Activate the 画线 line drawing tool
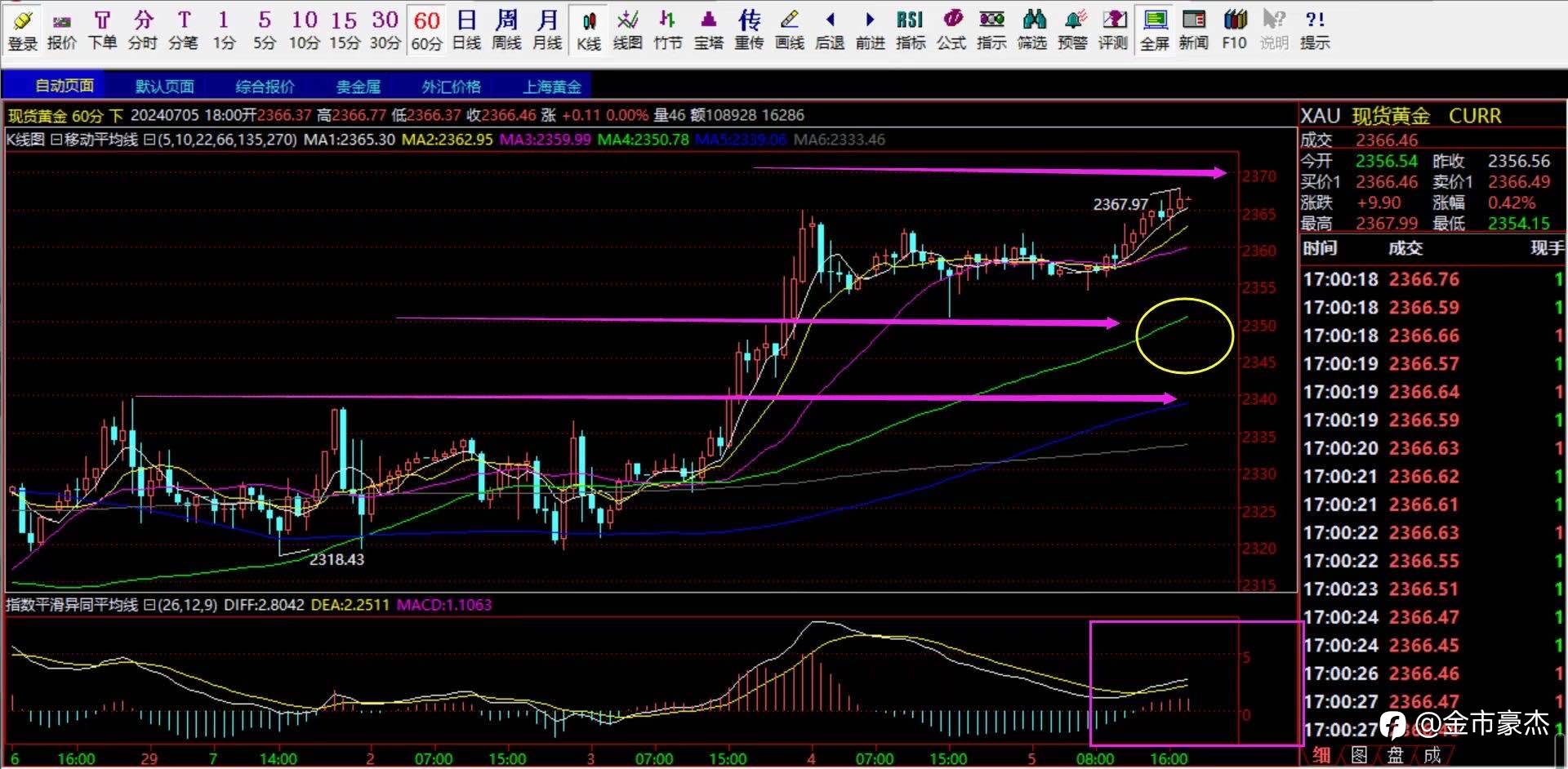Screen dimensions: 1568x769 click(x=790, y=30)
